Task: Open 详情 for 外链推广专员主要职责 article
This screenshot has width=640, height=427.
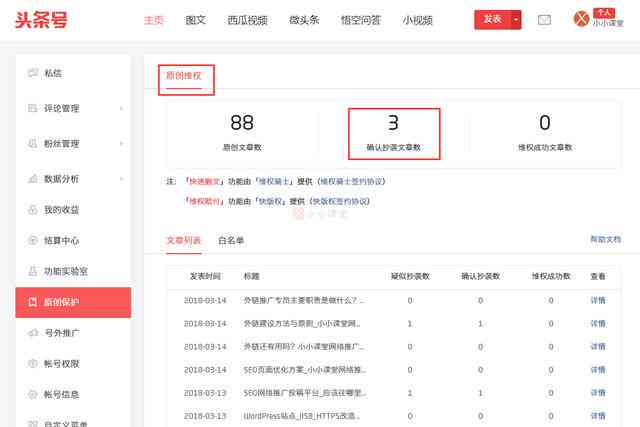Action: pyautogui.click(x=598, y=300)
